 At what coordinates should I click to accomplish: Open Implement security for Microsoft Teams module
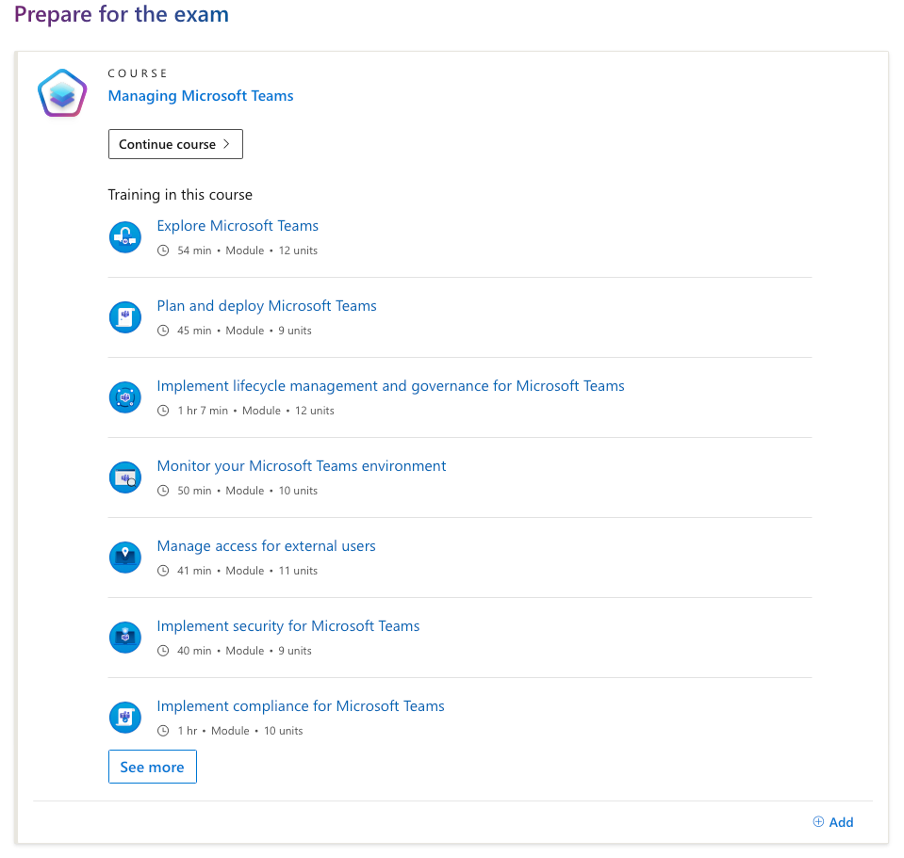(288, 626)
